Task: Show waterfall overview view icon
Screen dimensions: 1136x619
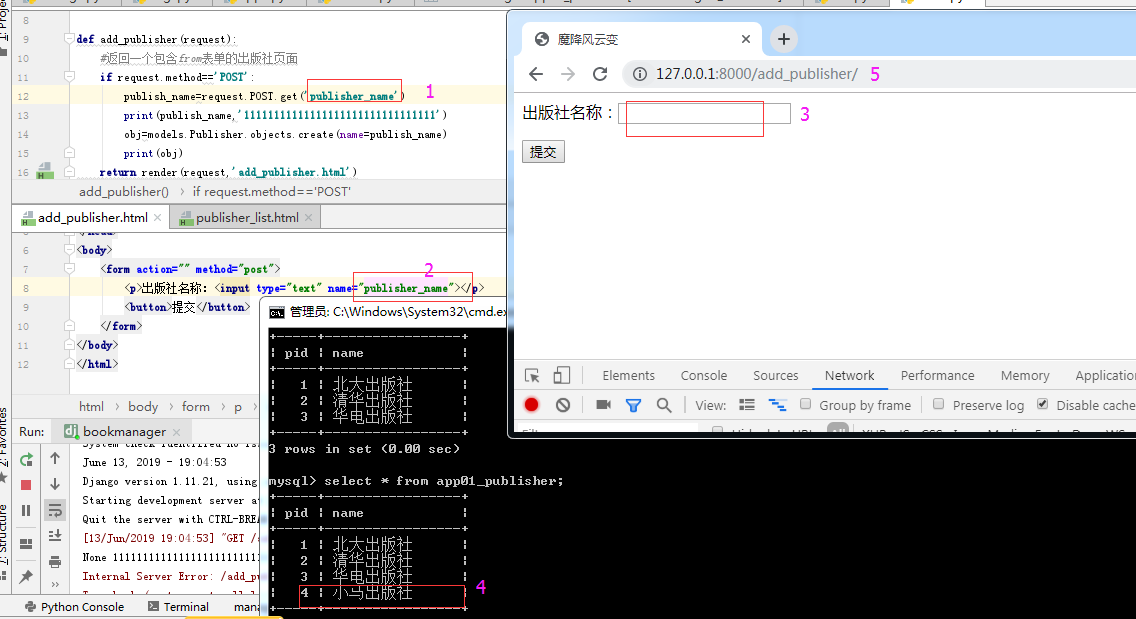Action: pos(777,405)
